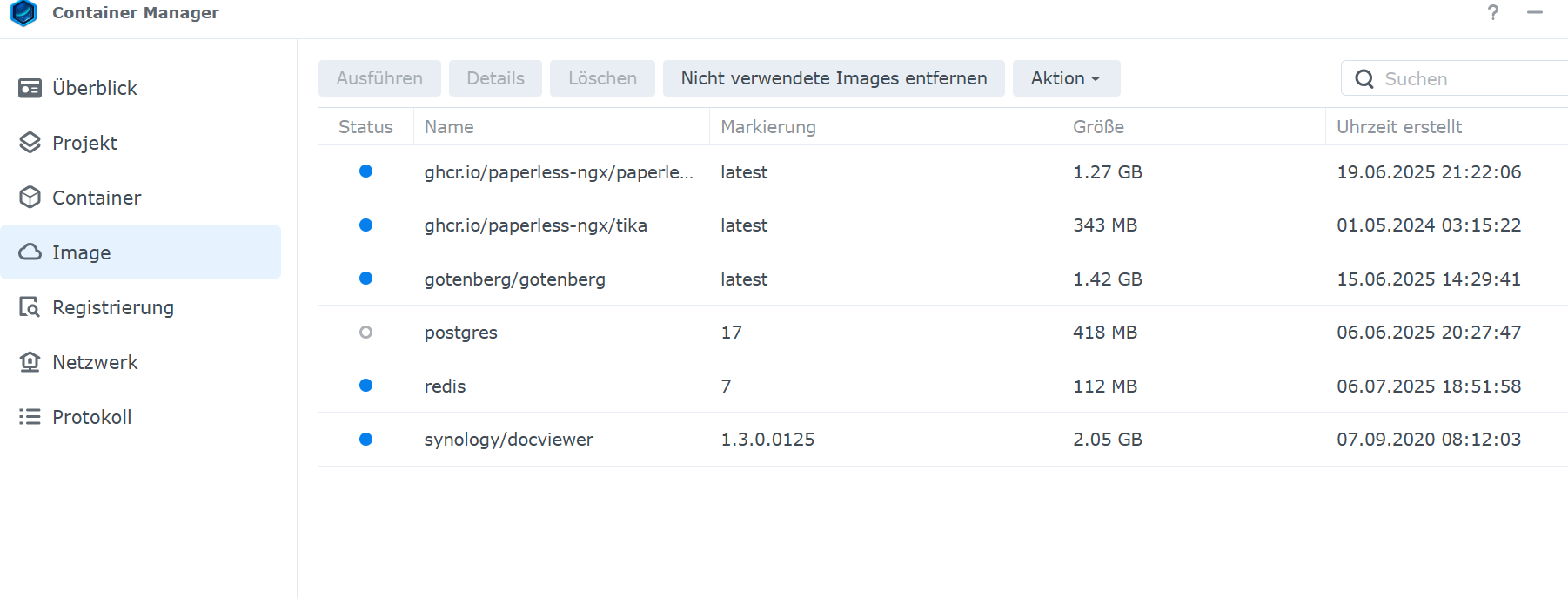Click the size 2.05 GB
This screenshot has width=1568, height=598.
point(1108,440)
